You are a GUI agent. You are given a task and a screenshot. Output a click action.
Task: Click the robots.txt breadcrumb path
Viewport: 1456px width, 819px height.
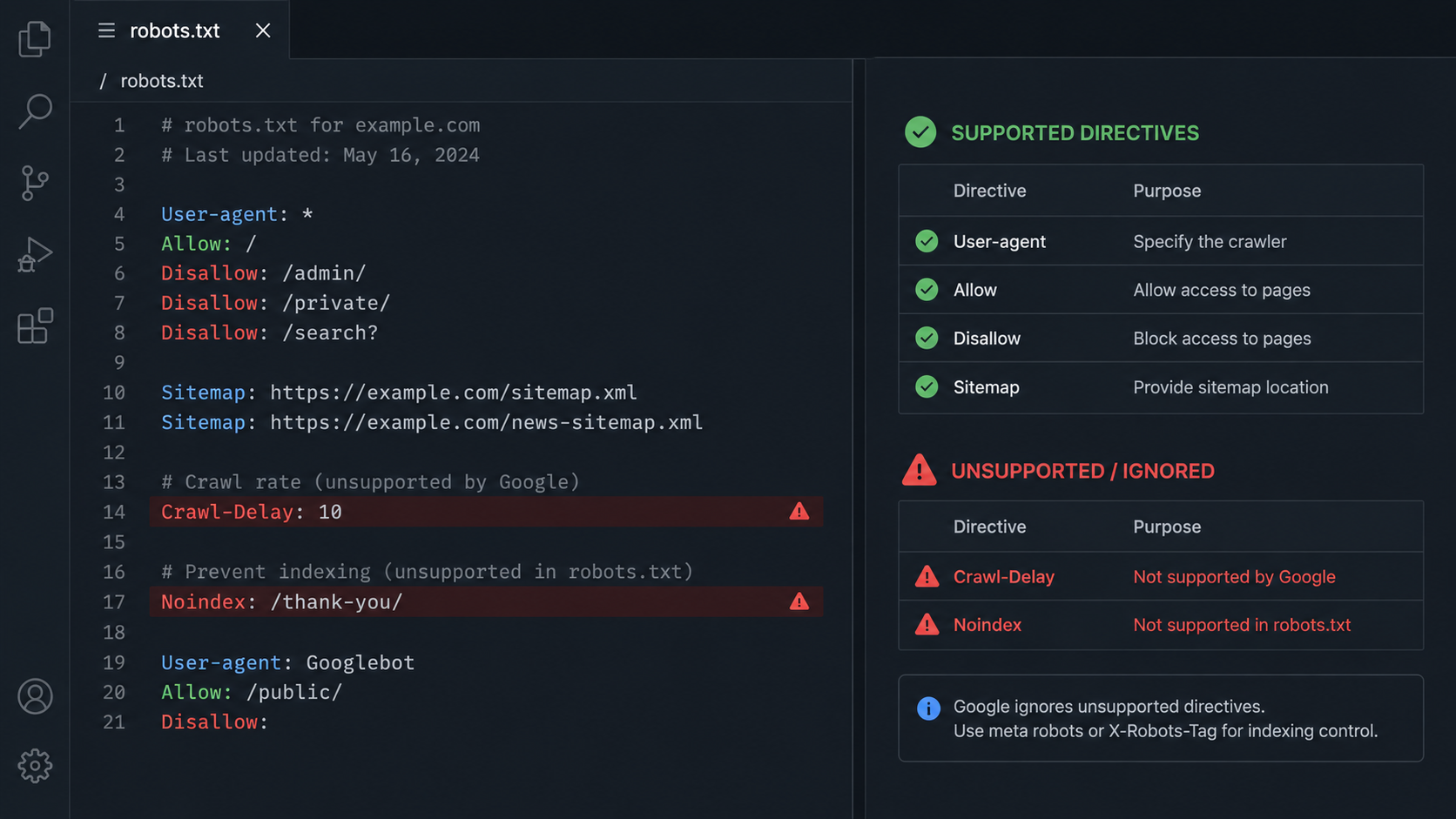(x=162, y=81)
